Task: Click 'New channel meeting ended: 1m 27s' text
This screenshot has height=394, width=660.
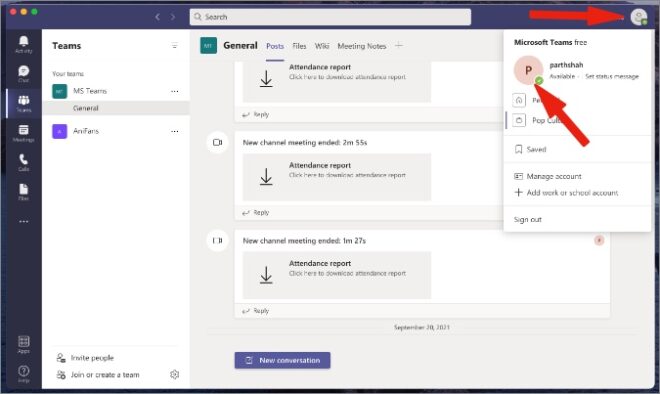Action: tap(304, 241)
